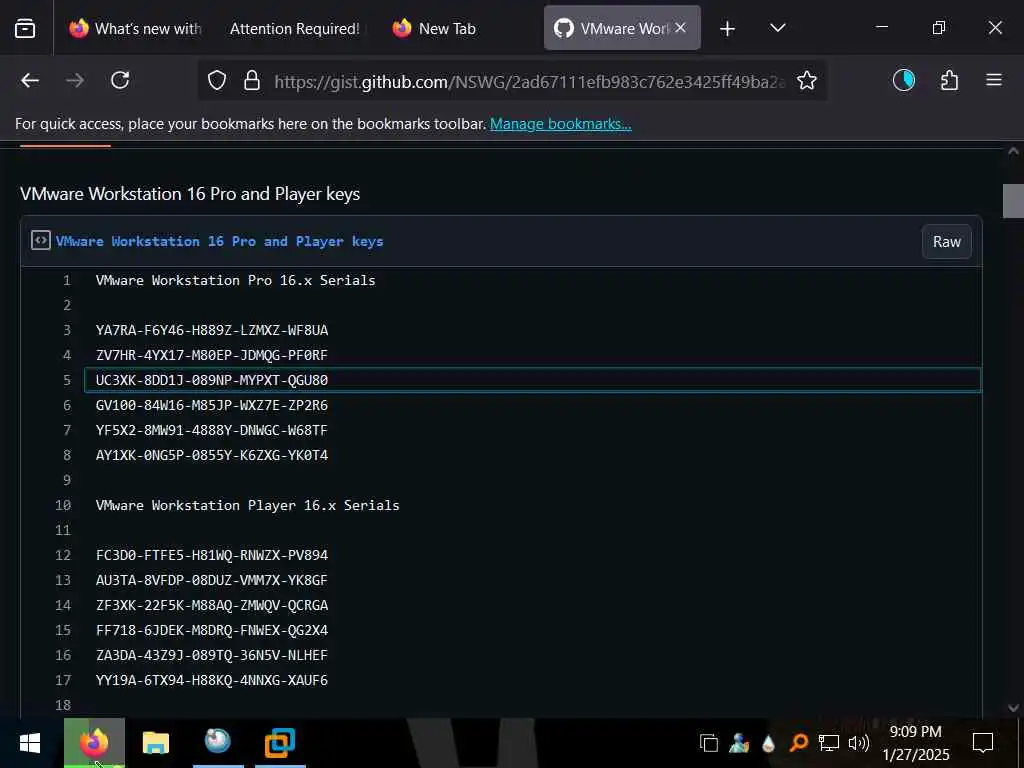Click 'VMware Workstation Pro 16.x Serials' line
Image resolution: width=1024 pixels, height=768 pixels.
tap(235, 280)
